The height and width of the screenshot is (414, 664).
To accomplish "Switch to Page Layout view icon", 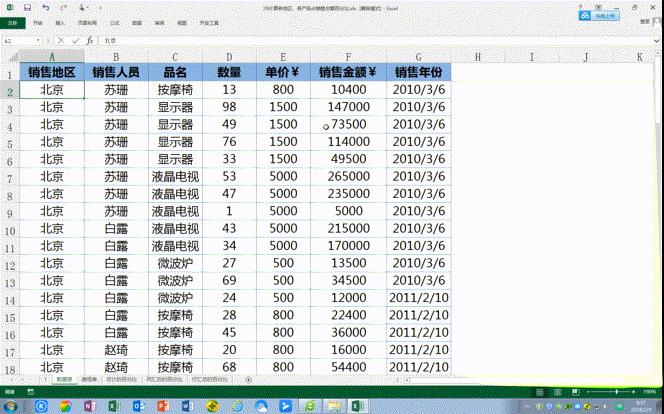I will coord(558,392).
